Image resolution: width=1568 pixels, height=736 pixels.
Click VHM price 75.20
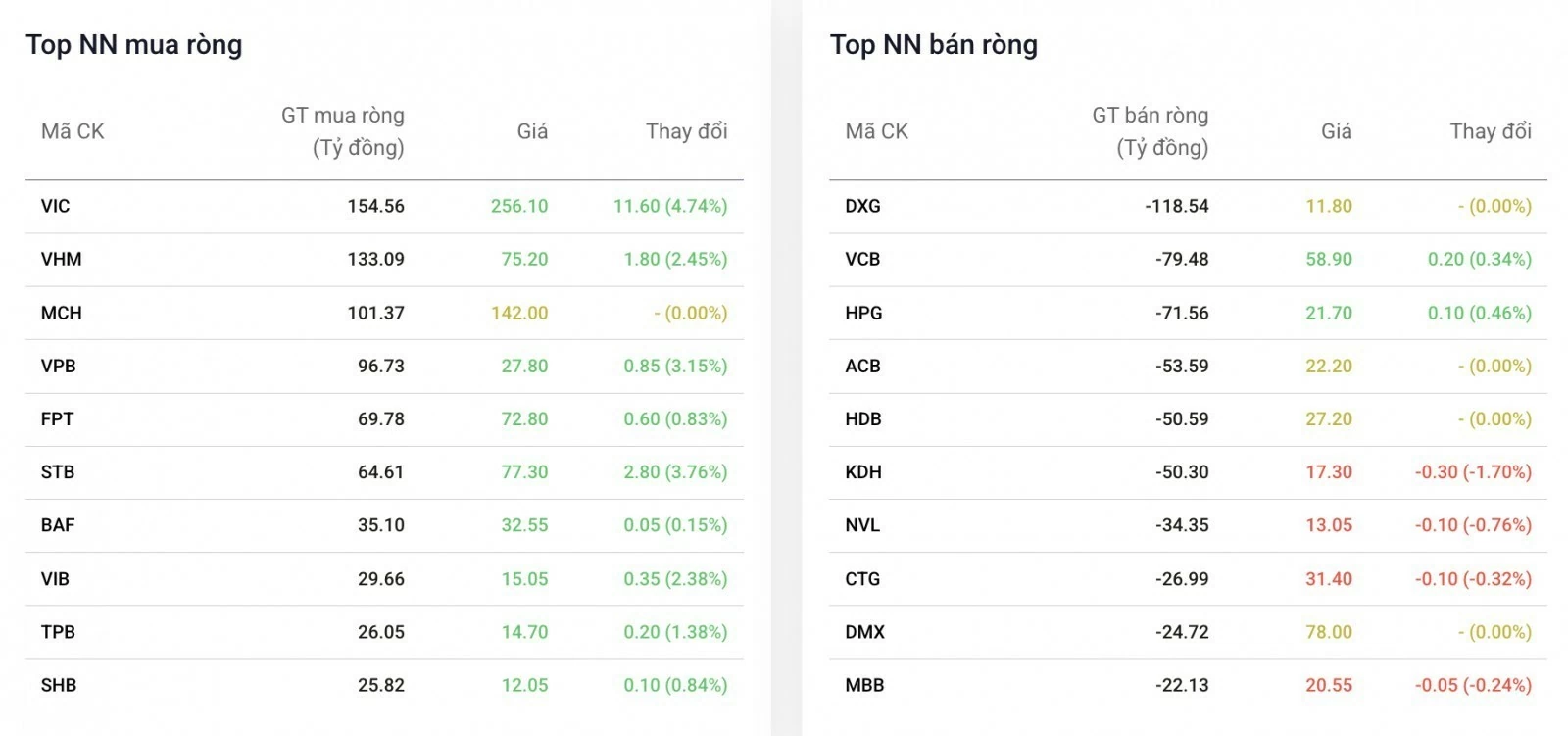[525, 259]
